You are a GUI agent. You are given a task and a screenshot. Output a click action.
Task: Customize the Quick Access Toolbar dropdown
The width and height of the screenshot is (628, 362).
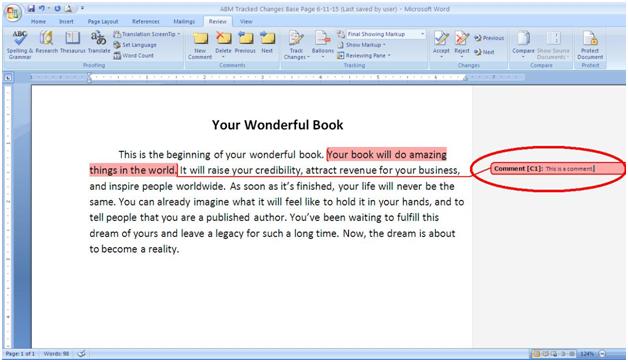click(x=82, y=8)
